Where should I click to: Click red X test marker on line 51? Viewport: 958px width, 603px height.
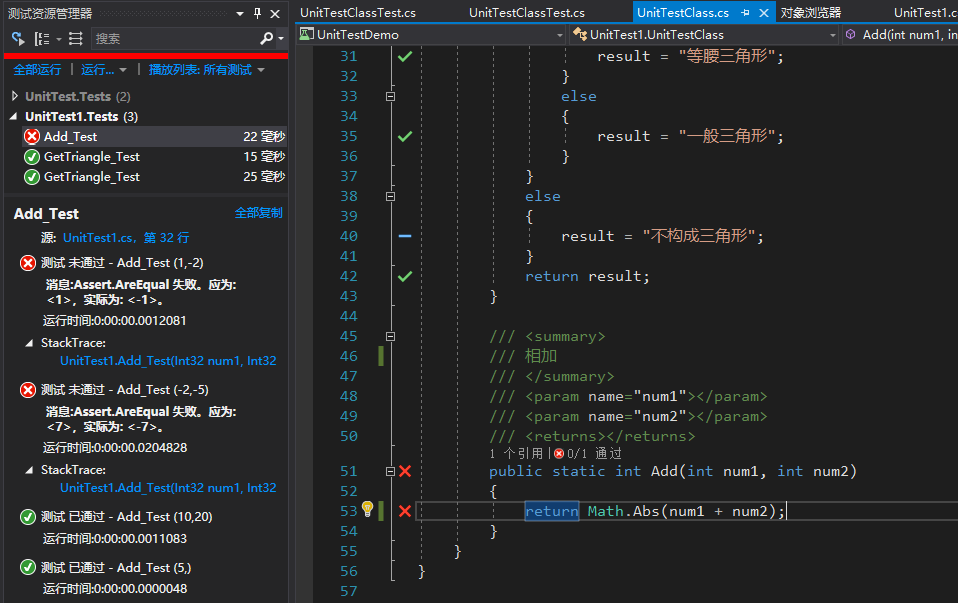pos(405,471)
